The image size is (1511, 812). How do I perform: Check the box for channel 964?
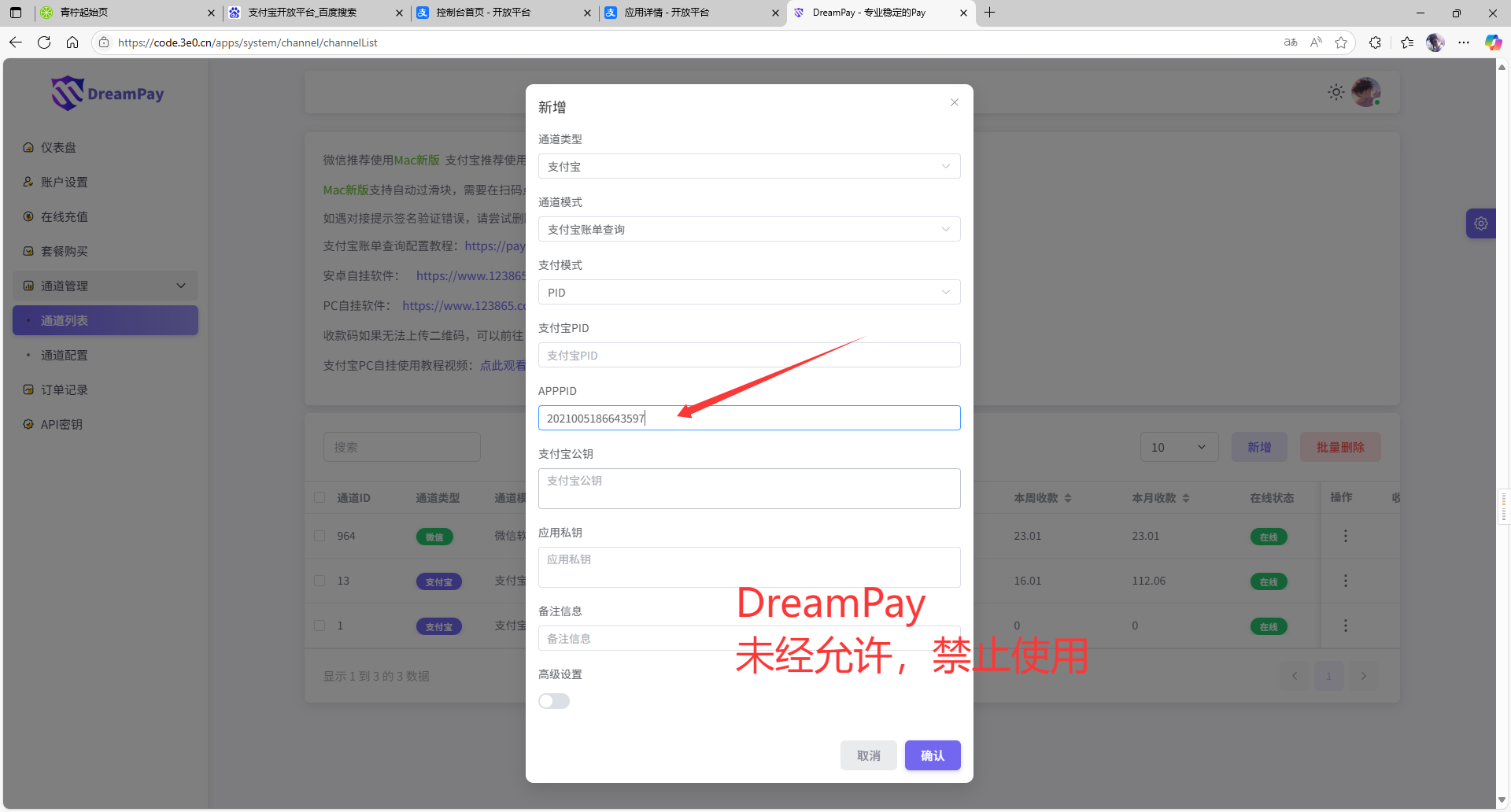pyautogui.click(x=320, y=536)
